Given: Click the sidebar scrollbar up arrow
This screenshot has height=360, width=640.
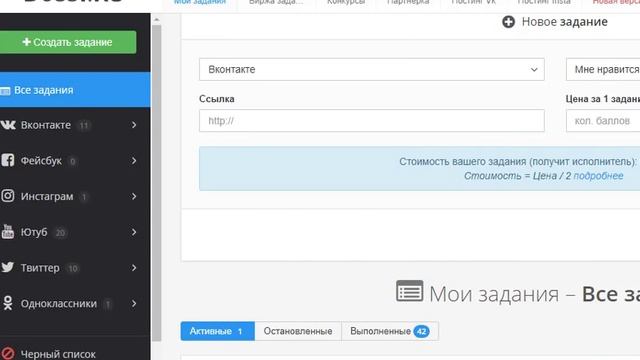Looking at the screenshot, I should 156,19.
